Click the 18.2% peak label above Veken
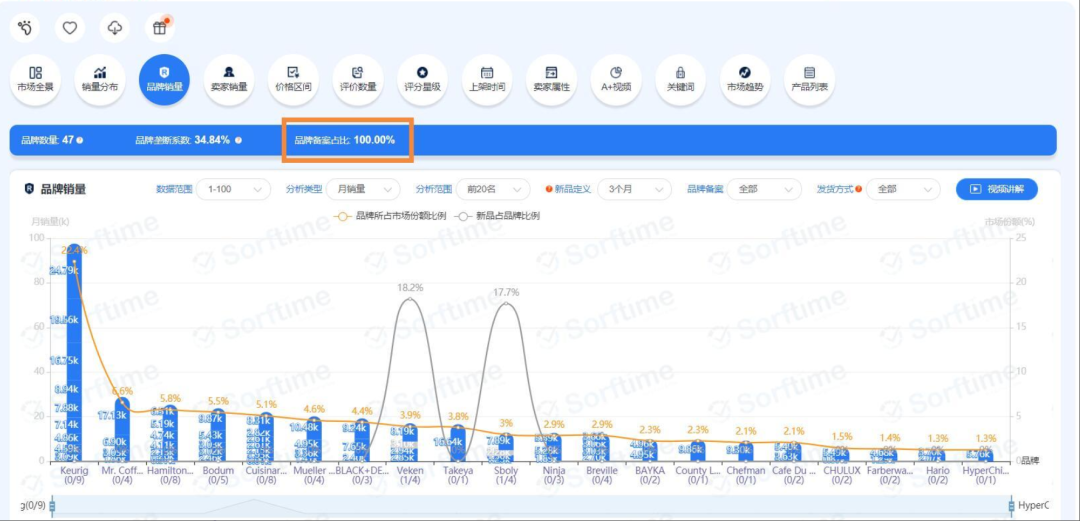The height and width of the screenshot is (521, 1080). [x=411, y=287]
